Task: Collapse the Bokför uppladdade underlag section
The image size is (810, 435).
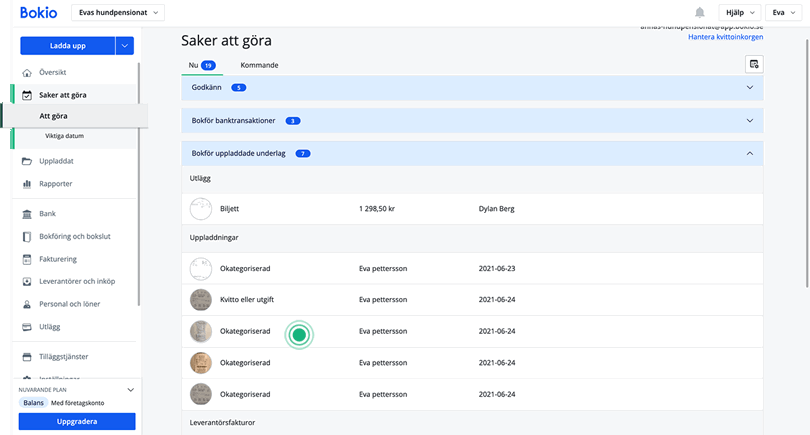Action: pos(750,154)
